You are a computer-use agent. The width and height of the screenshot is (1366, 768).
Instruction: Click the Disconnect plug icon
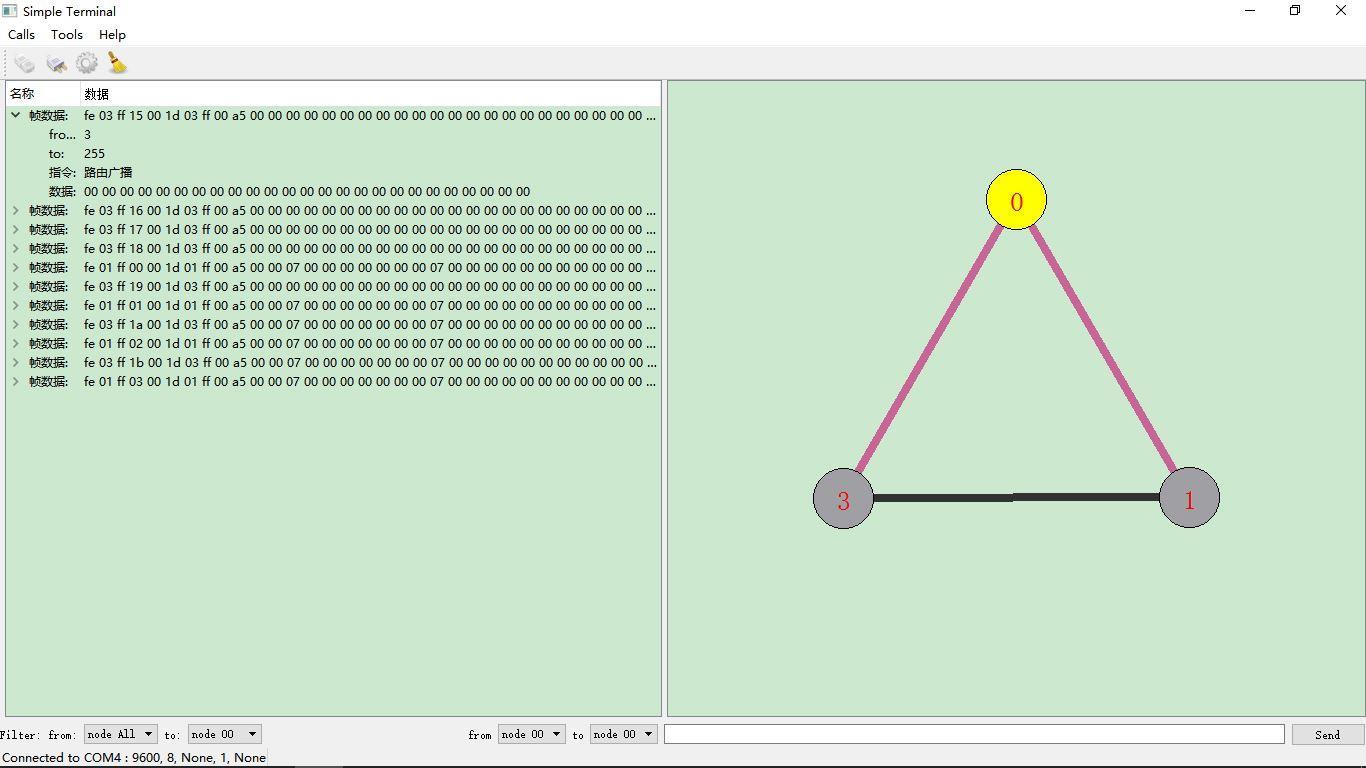click(x=56, y=64)
